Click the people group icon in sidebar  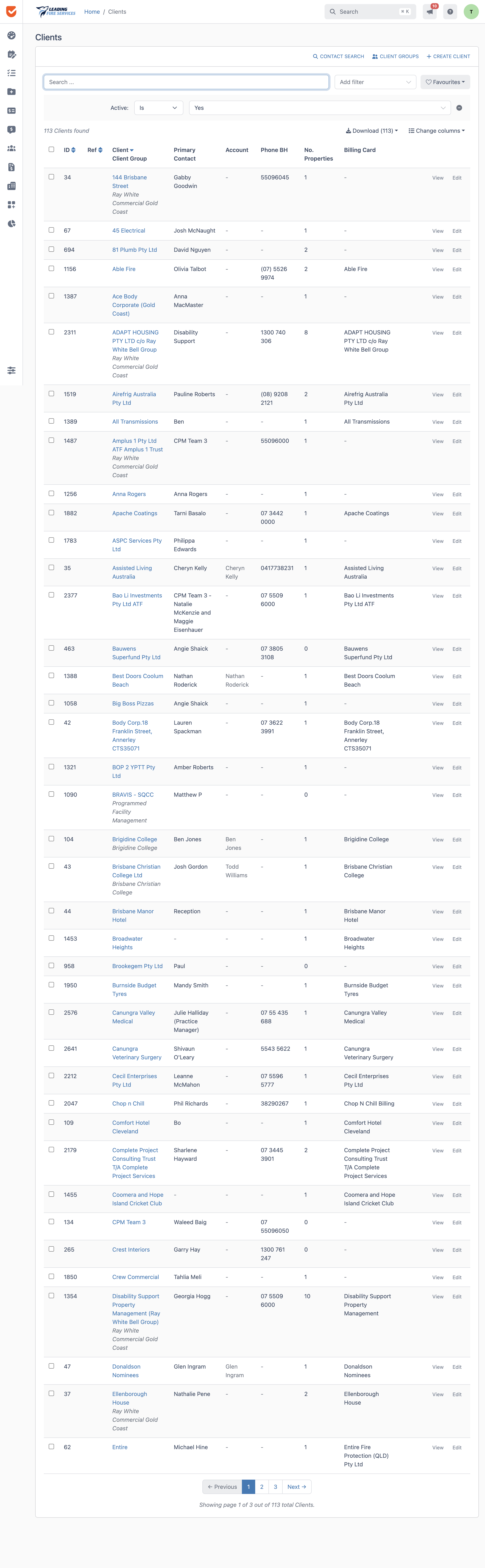tap(11, 148)
